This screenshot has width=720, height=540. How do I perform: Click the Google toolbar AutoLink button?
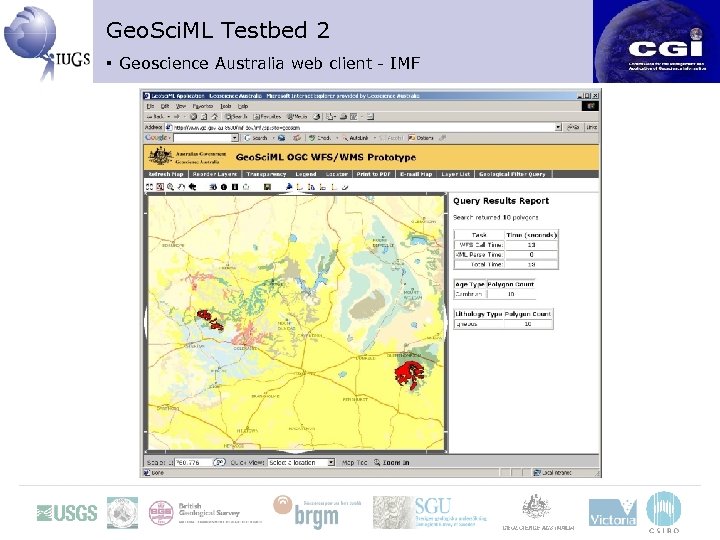coord(355,138)
